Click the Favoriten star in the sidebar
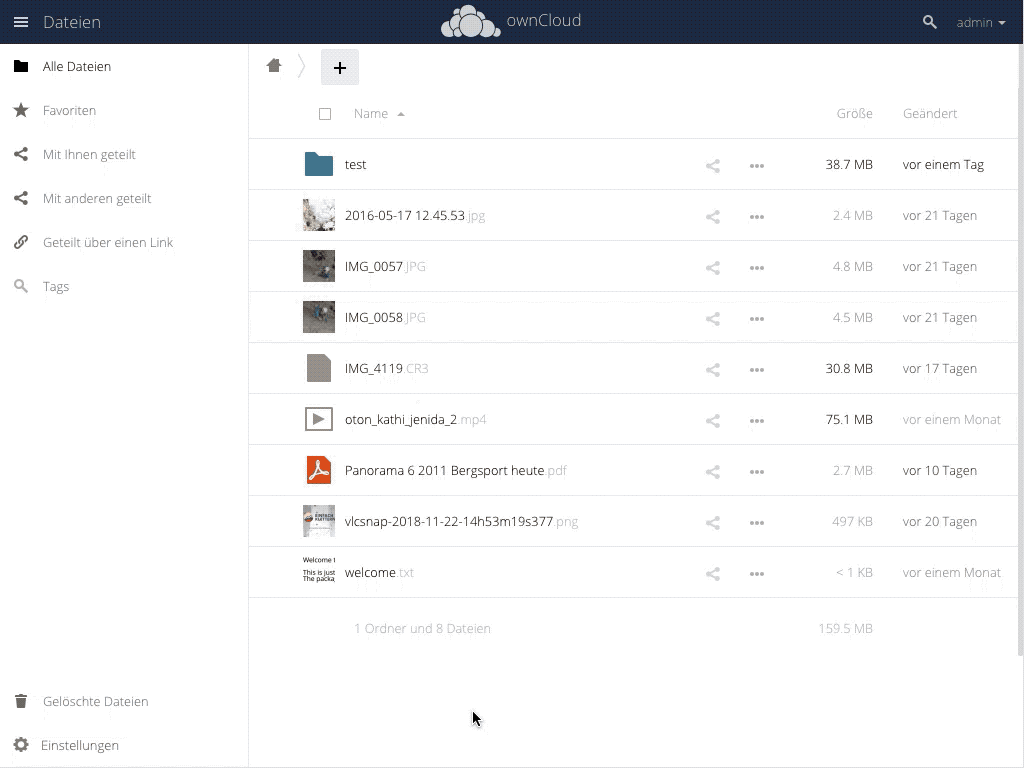 point(20,110)
